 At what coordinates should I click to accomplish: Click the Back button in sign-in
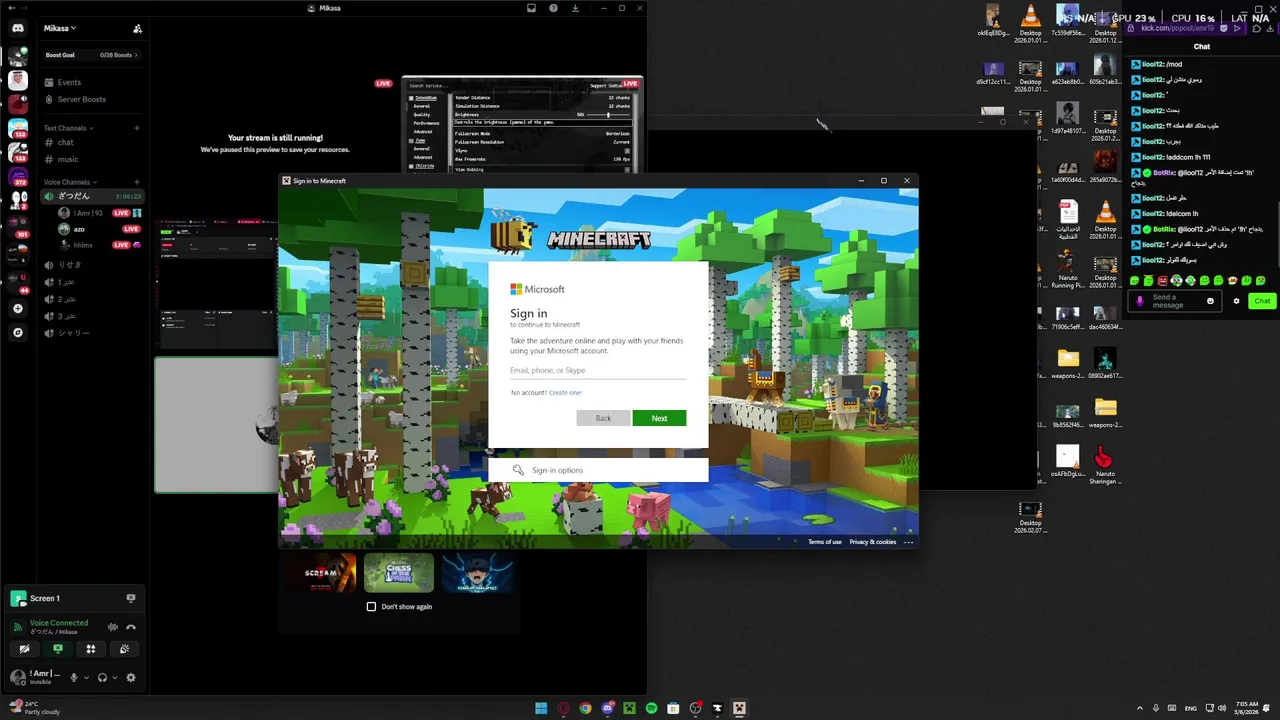tap(603, 418)
